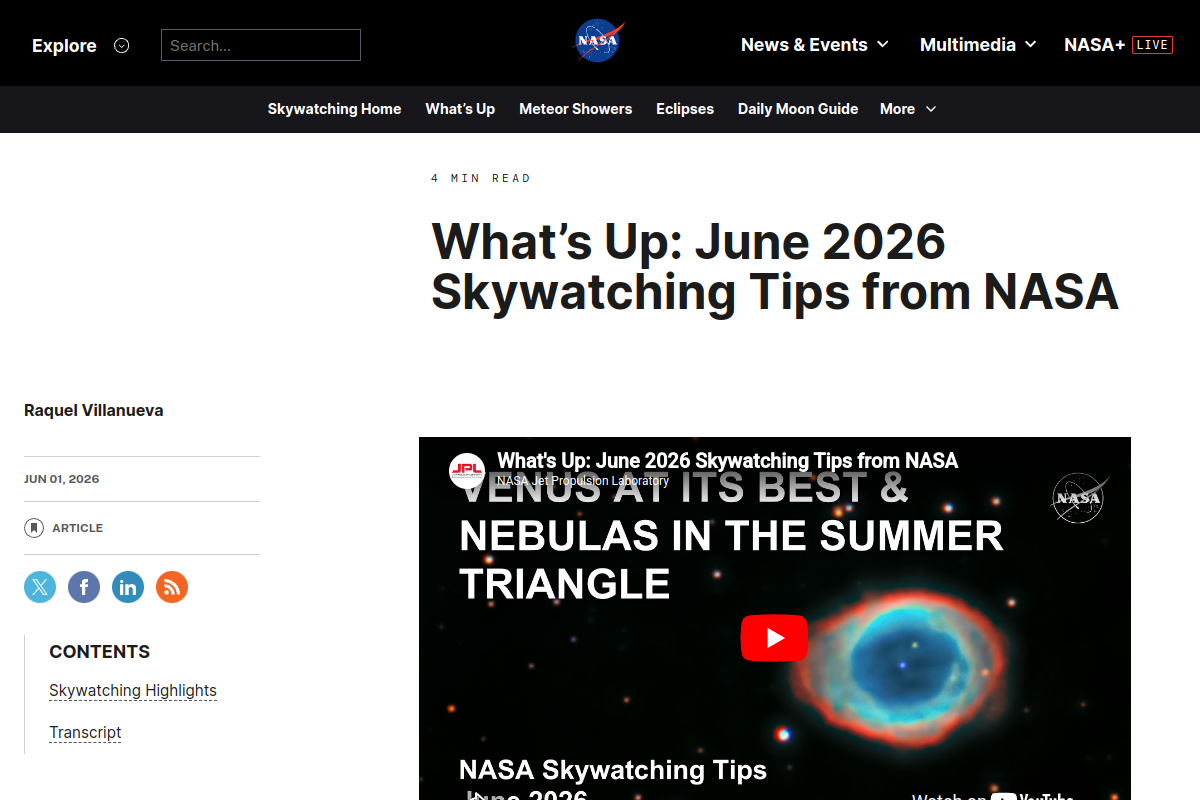Focus the Search input field

point(261,45)
